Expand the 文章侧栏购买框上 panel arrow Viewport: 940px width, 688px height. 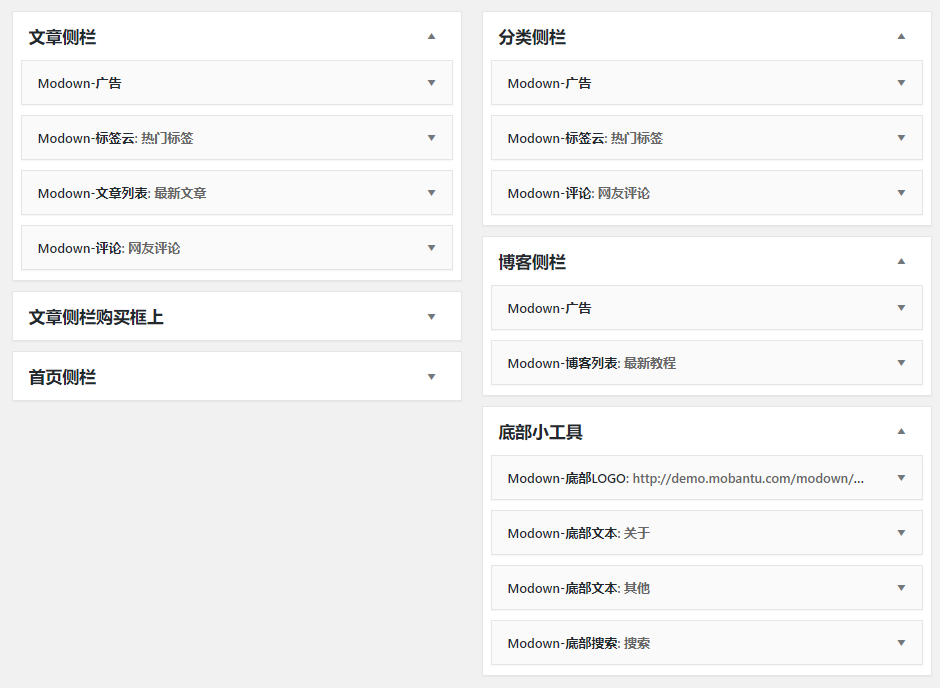click(x=431, y=317)
